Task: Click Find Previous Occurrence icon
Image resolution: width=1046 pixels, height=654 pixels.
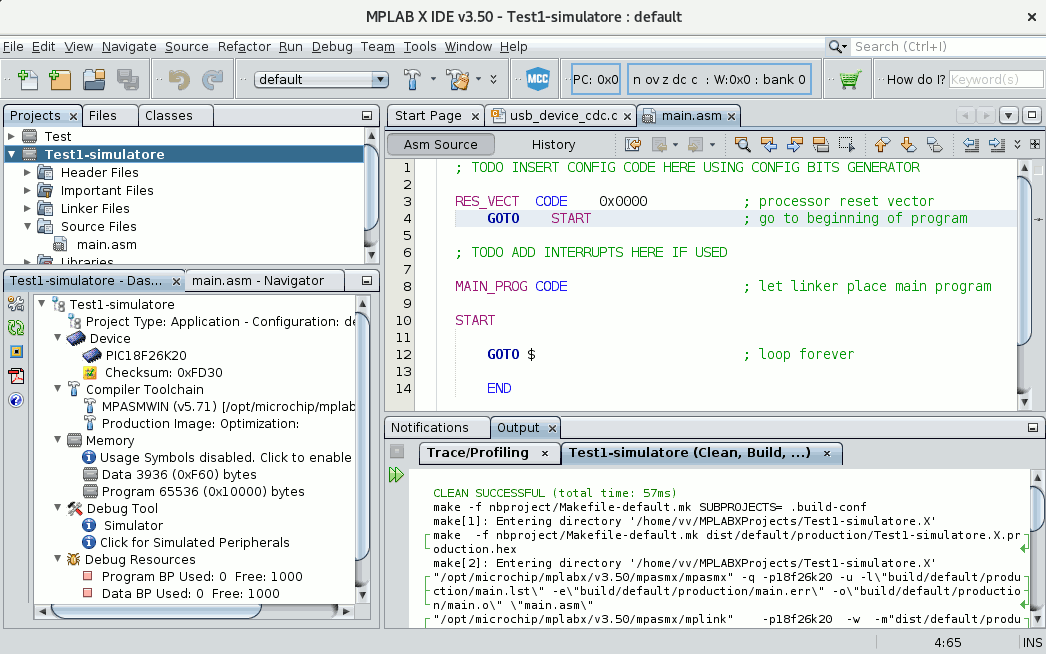Action: pyautogui.click(x=768, y=144)
